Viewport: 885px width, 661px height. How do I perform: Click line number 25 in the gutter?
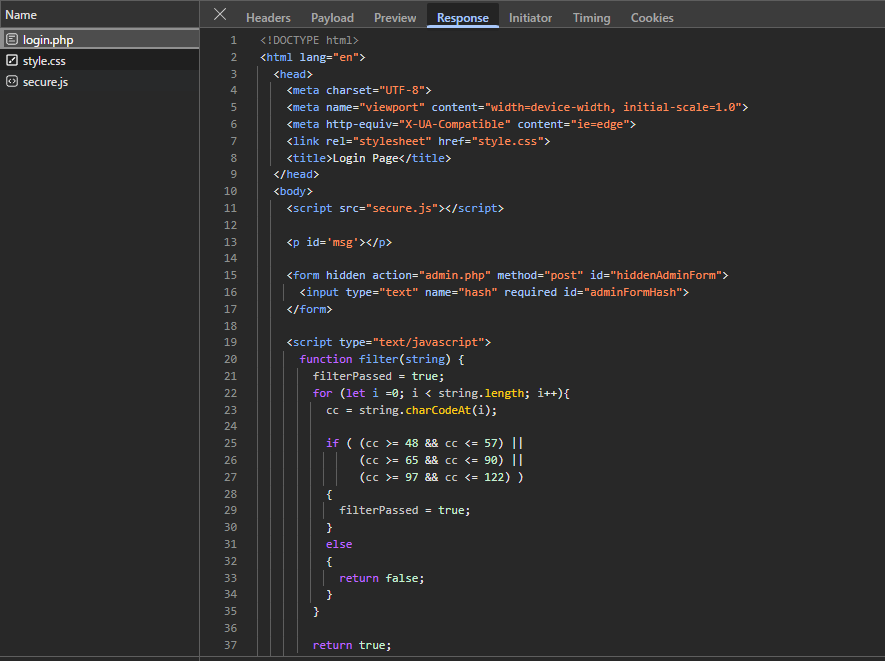230,443
